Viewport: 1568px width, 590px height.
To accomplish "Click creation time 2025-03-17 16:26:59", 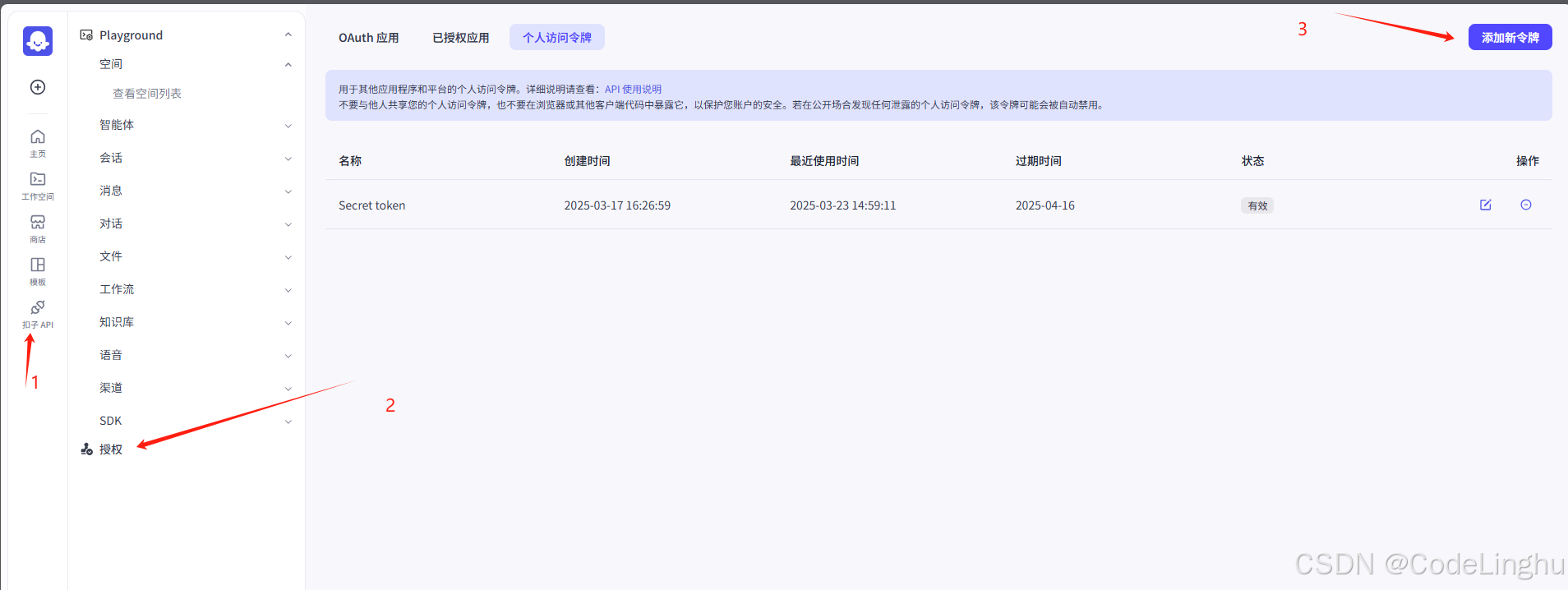I will (617, 205).
